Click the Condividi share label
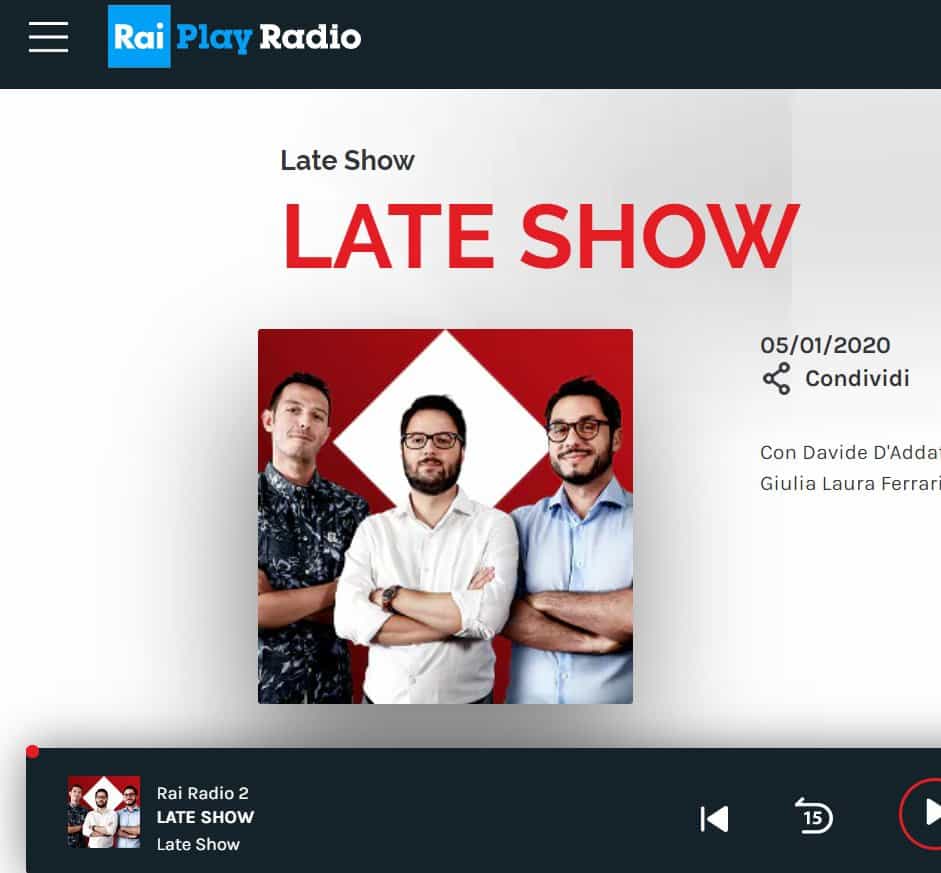 click(857, 379)
